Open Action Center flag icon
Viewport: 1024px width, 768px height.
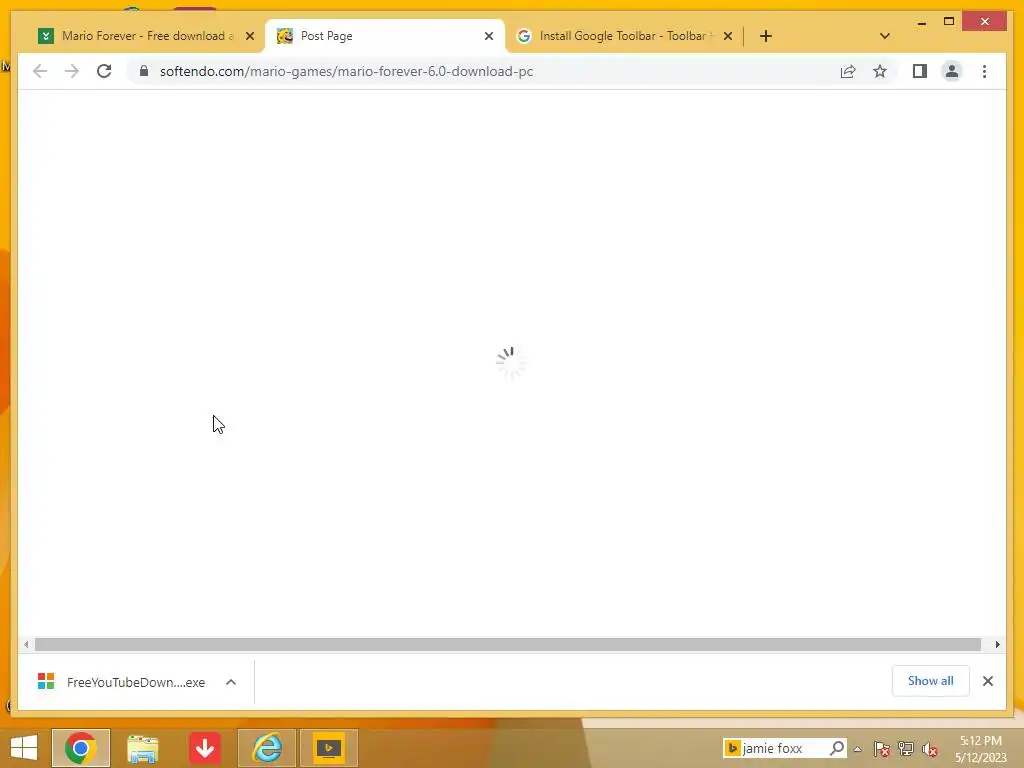pyautogui.click(x=882, y=748)
